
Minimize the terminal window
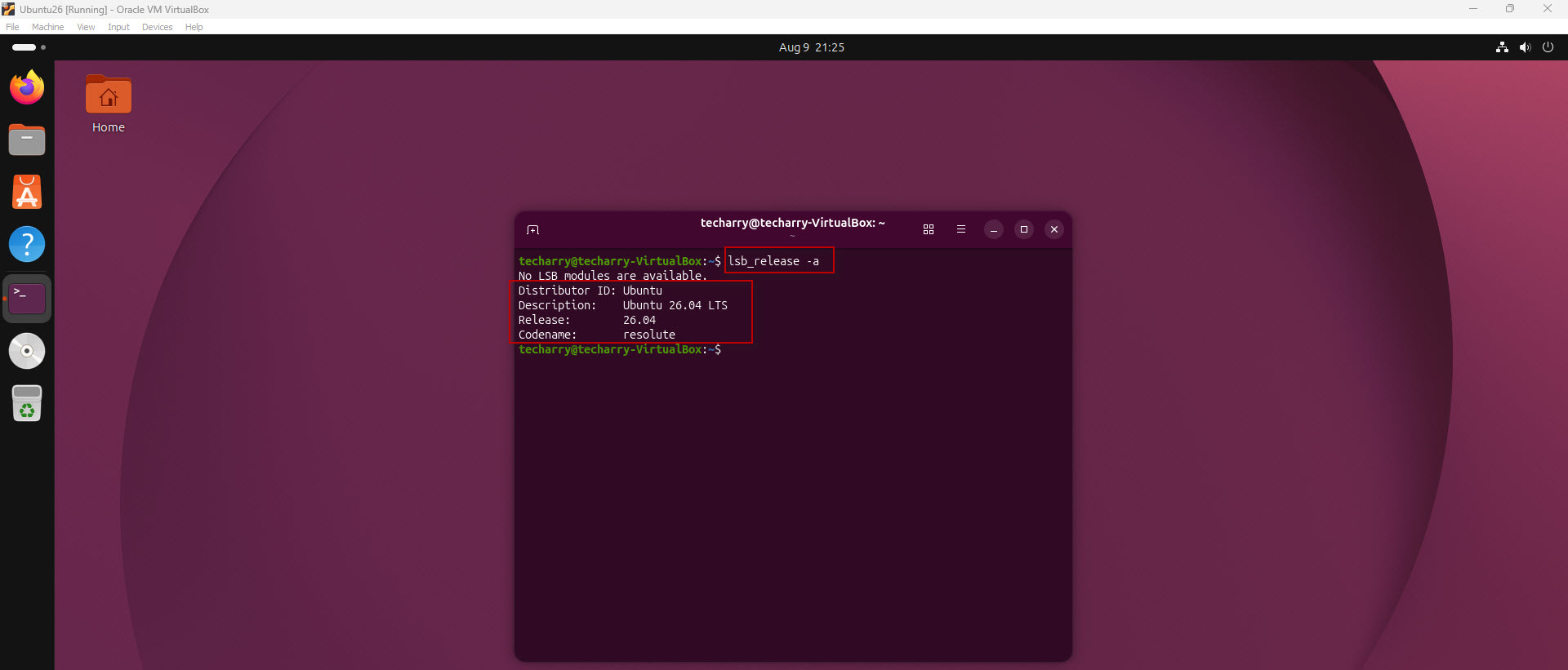pos(993,229)
